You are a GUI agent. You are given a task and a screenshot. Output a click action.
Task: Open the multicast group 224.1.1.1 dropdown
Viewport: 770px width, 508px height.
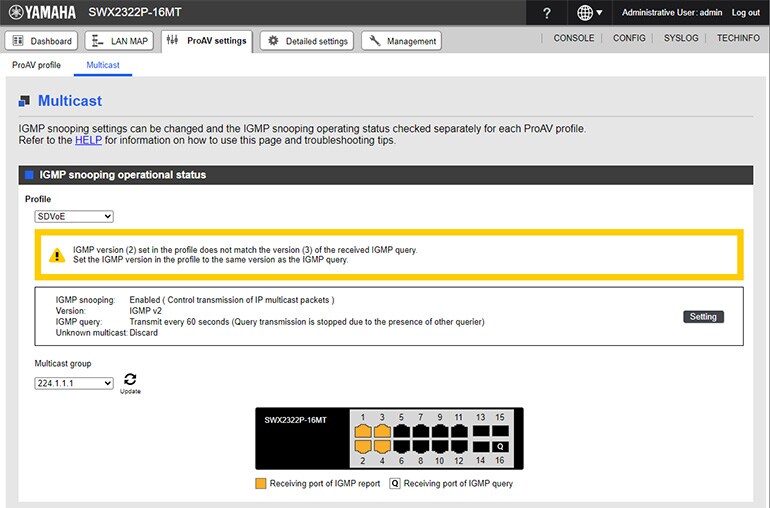point(74,383)
